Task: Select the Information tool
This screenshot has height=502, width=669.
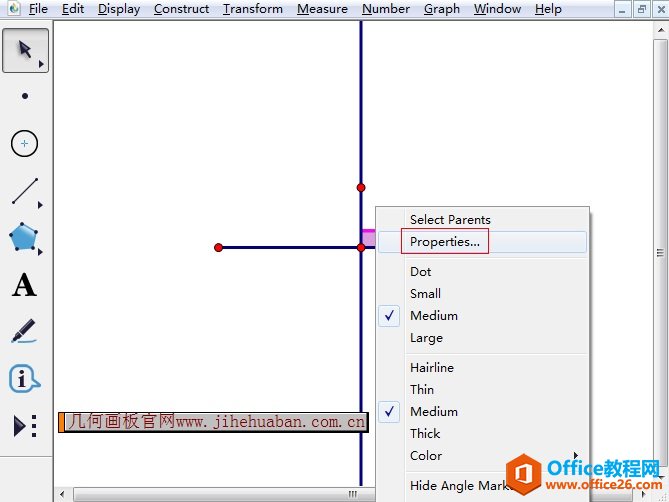Action: (x=24, y=378)
